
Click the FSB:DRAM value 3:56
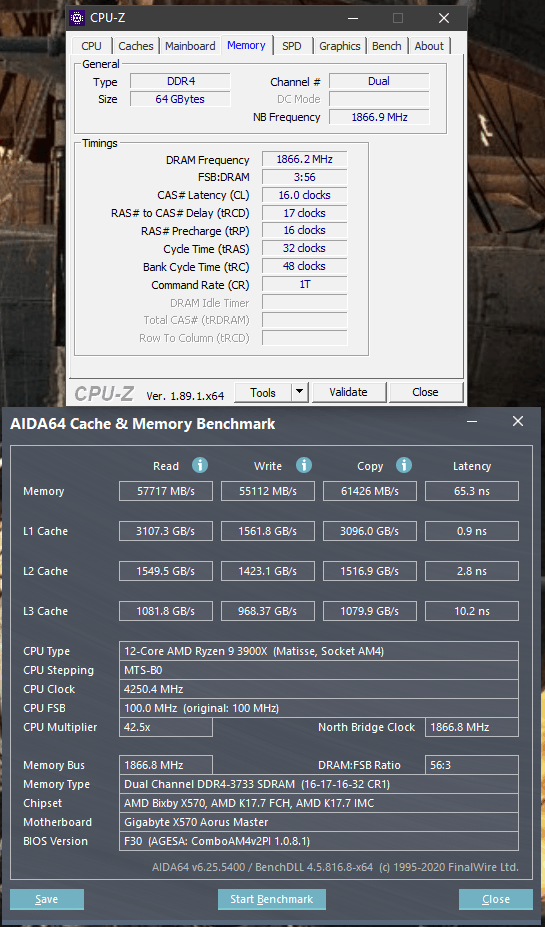(304, 177)
